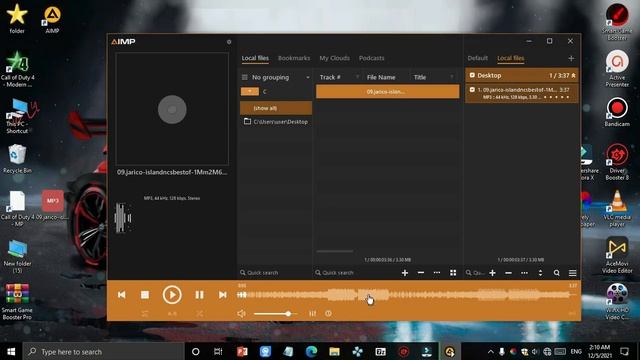Mute audio with the speaker icon
This screenshot has height=360, width=640.
(241, 313)
